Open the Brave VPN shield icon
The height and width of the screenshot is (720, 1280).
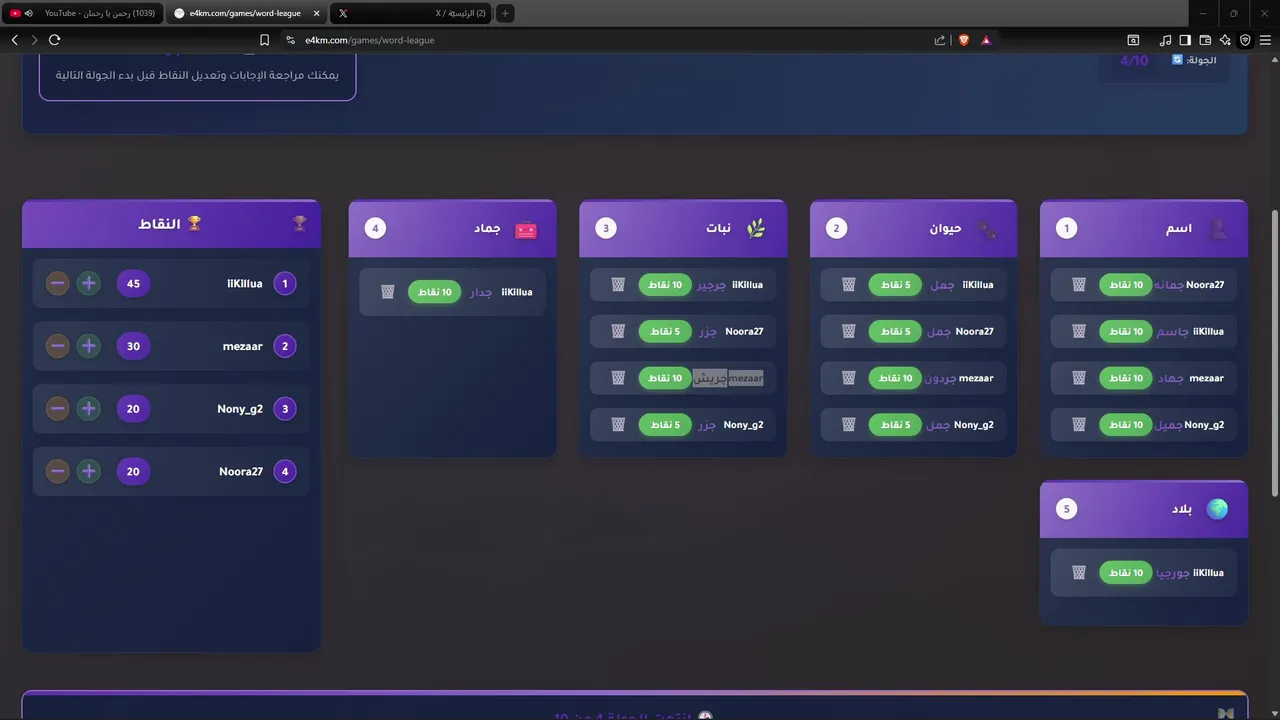[1245, 40]
